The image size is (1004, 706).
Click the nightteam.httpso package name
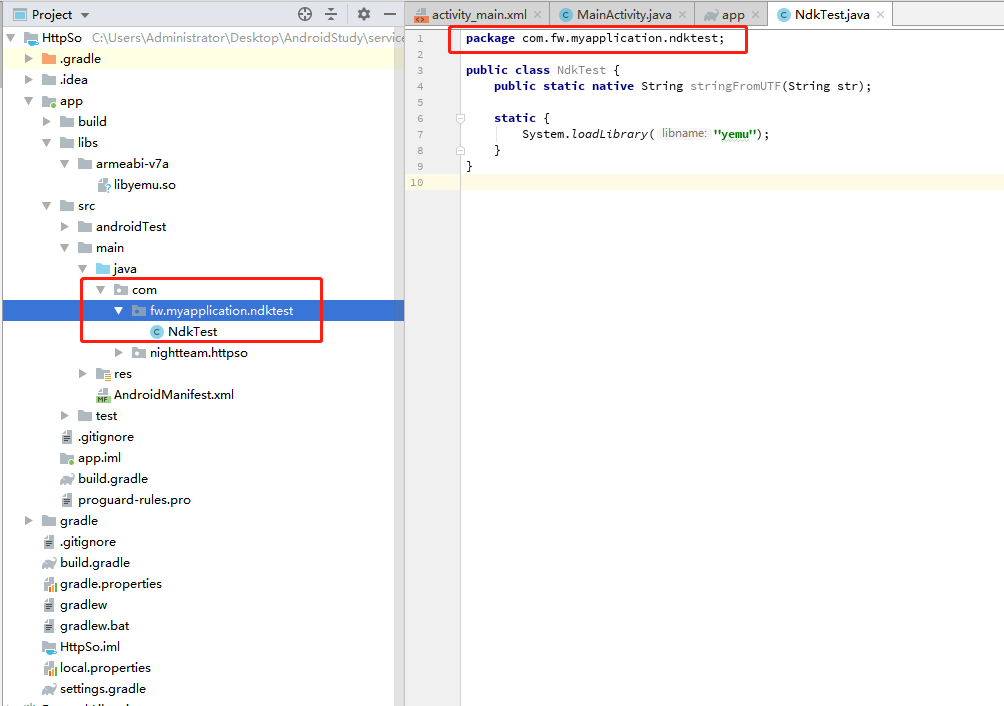click(198, 353)
